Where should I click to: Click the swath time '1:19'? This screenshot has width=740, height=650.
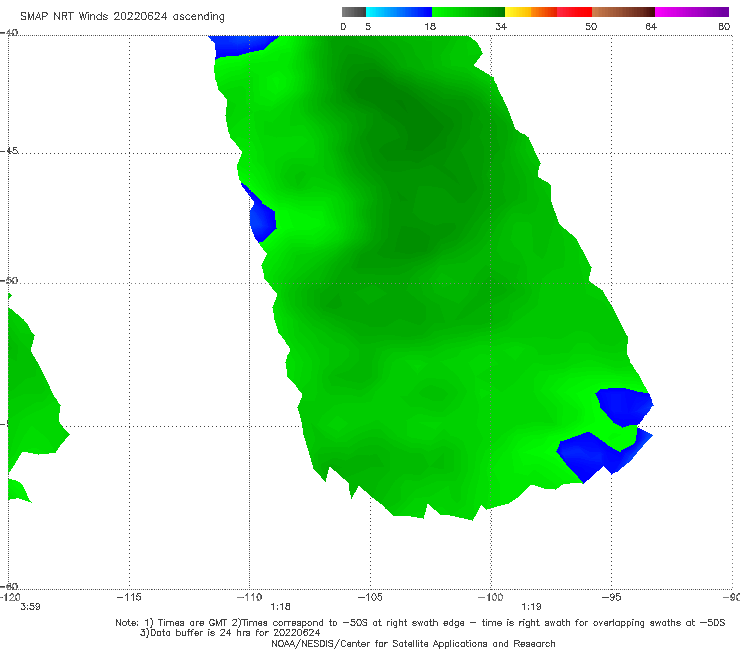coord(531,607)
